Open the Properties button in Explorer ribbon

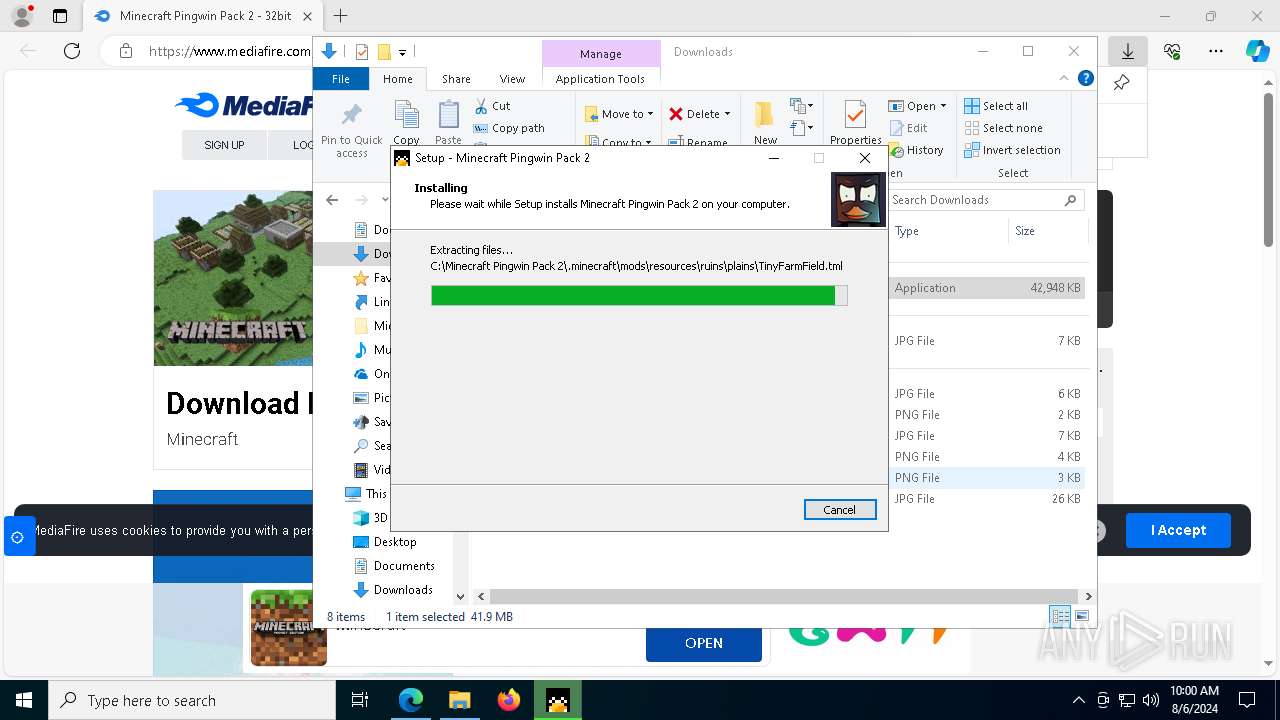click(x=855, y=122)
